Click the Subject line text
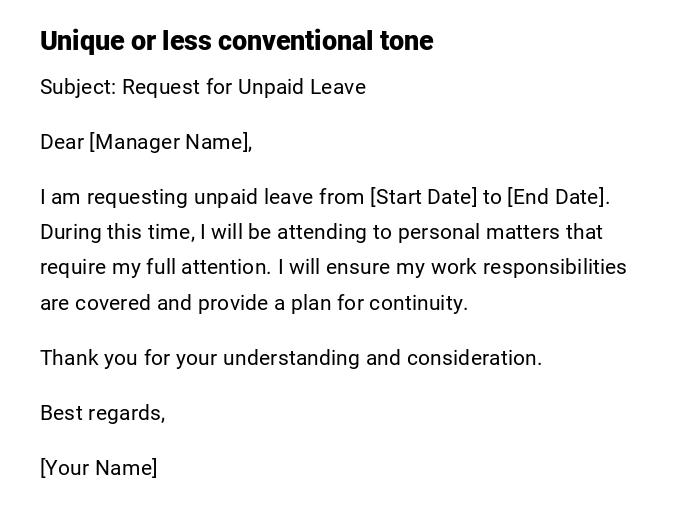 (203, 87)
